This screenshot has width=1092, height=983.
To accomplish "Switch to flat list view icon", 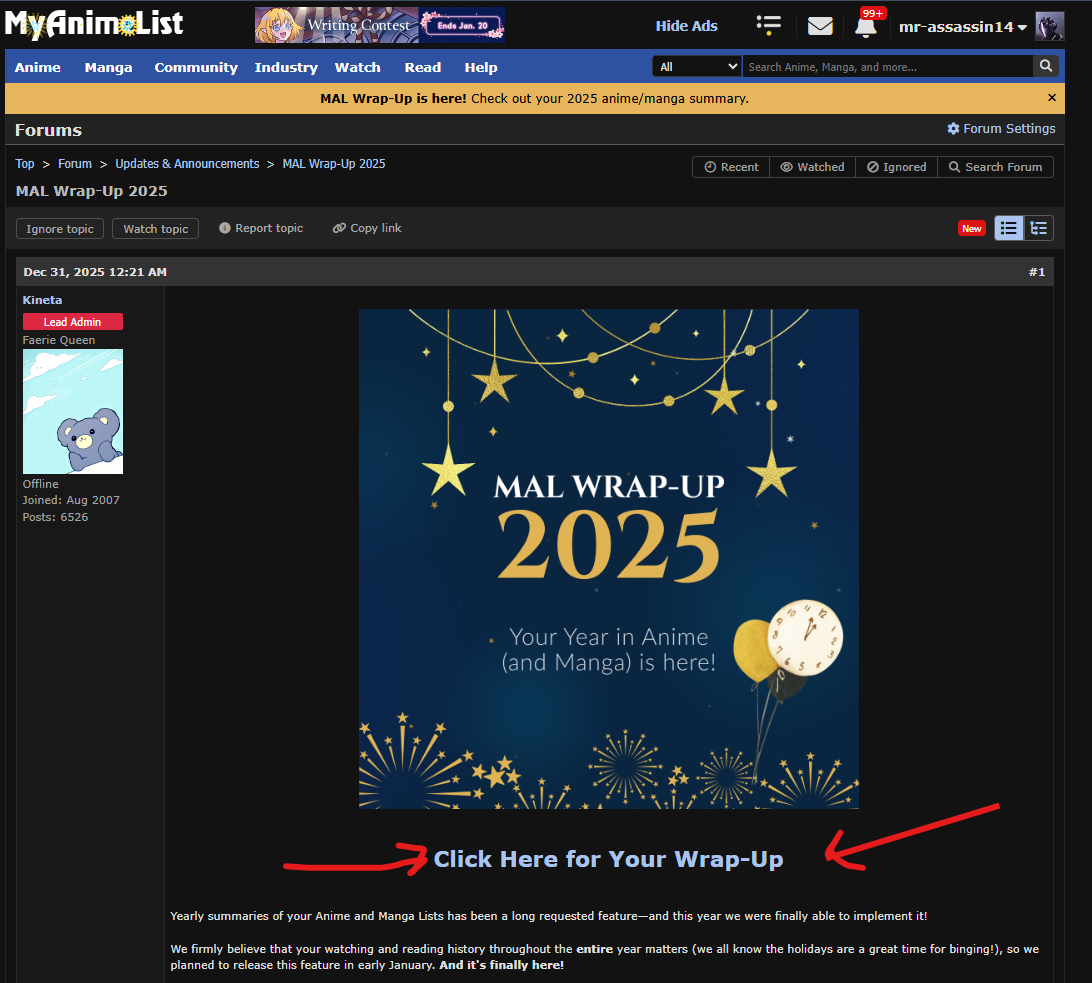I will 1008,229.
